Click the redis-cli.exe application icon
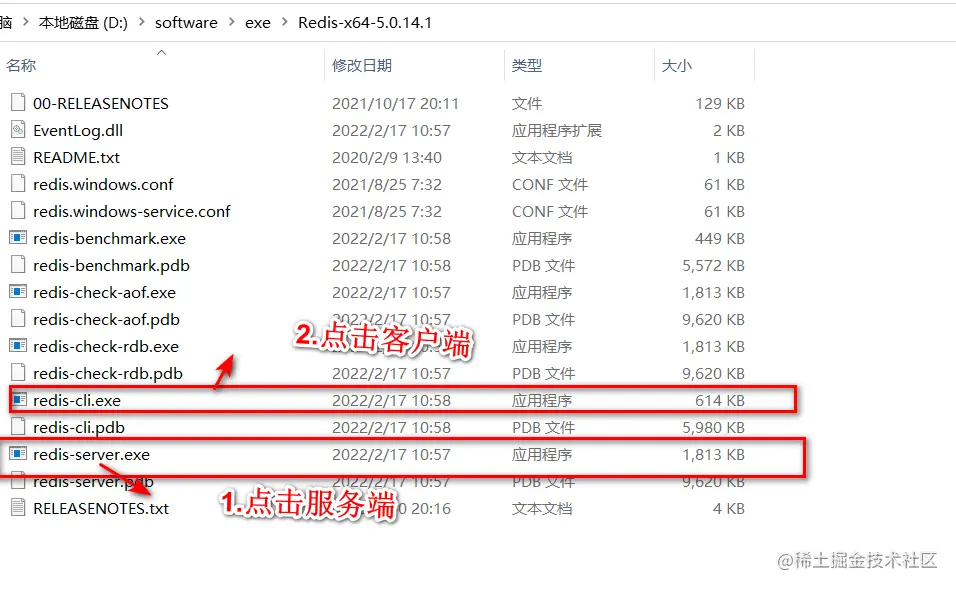Image resolution: width=956 pixels, height=589 pixels. point(20,400)
